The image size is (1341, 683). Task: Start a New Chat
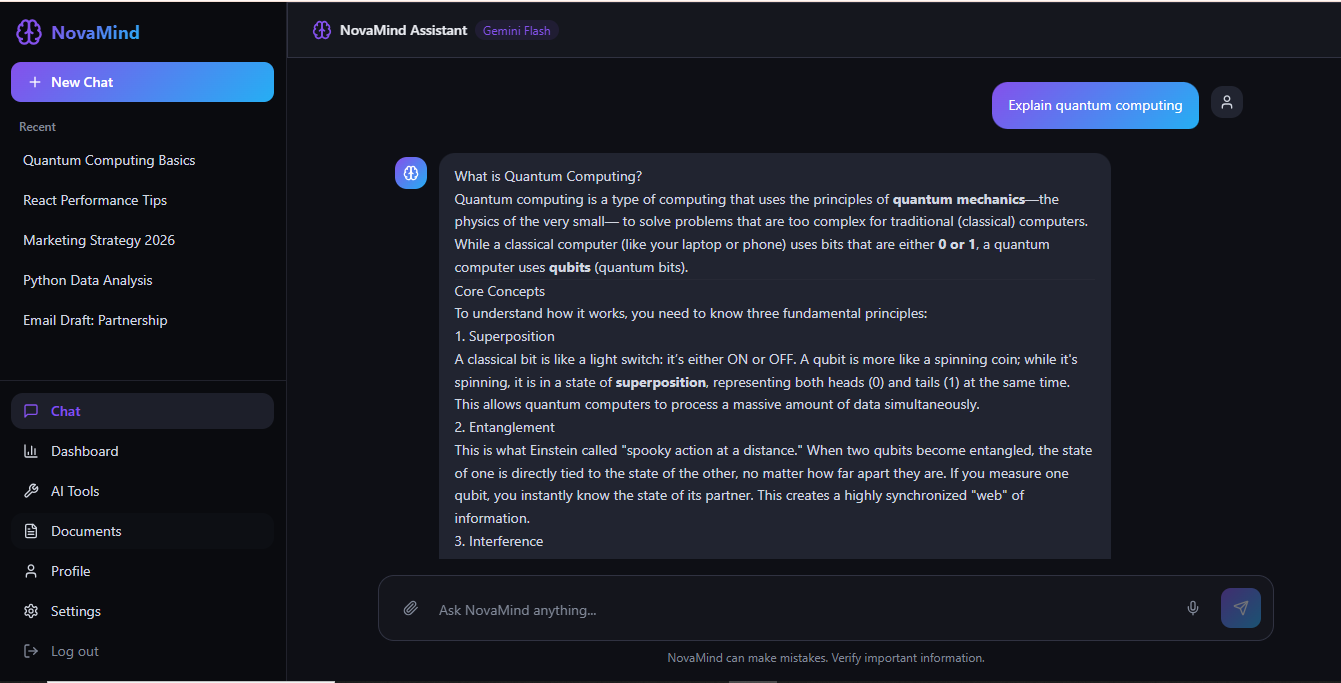point(142,82)
